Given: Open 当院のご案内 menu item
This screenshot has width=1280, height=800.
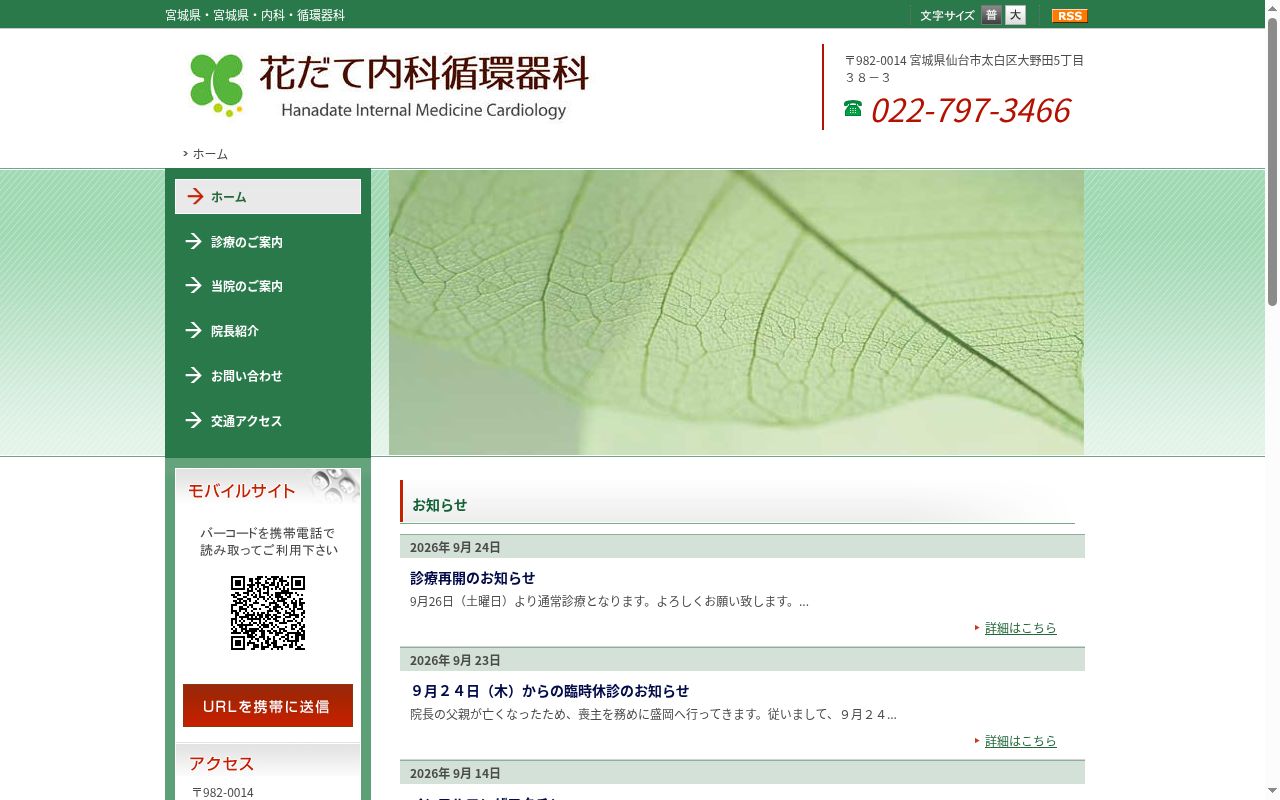Looking at the screenshot, I should [268, 286].
